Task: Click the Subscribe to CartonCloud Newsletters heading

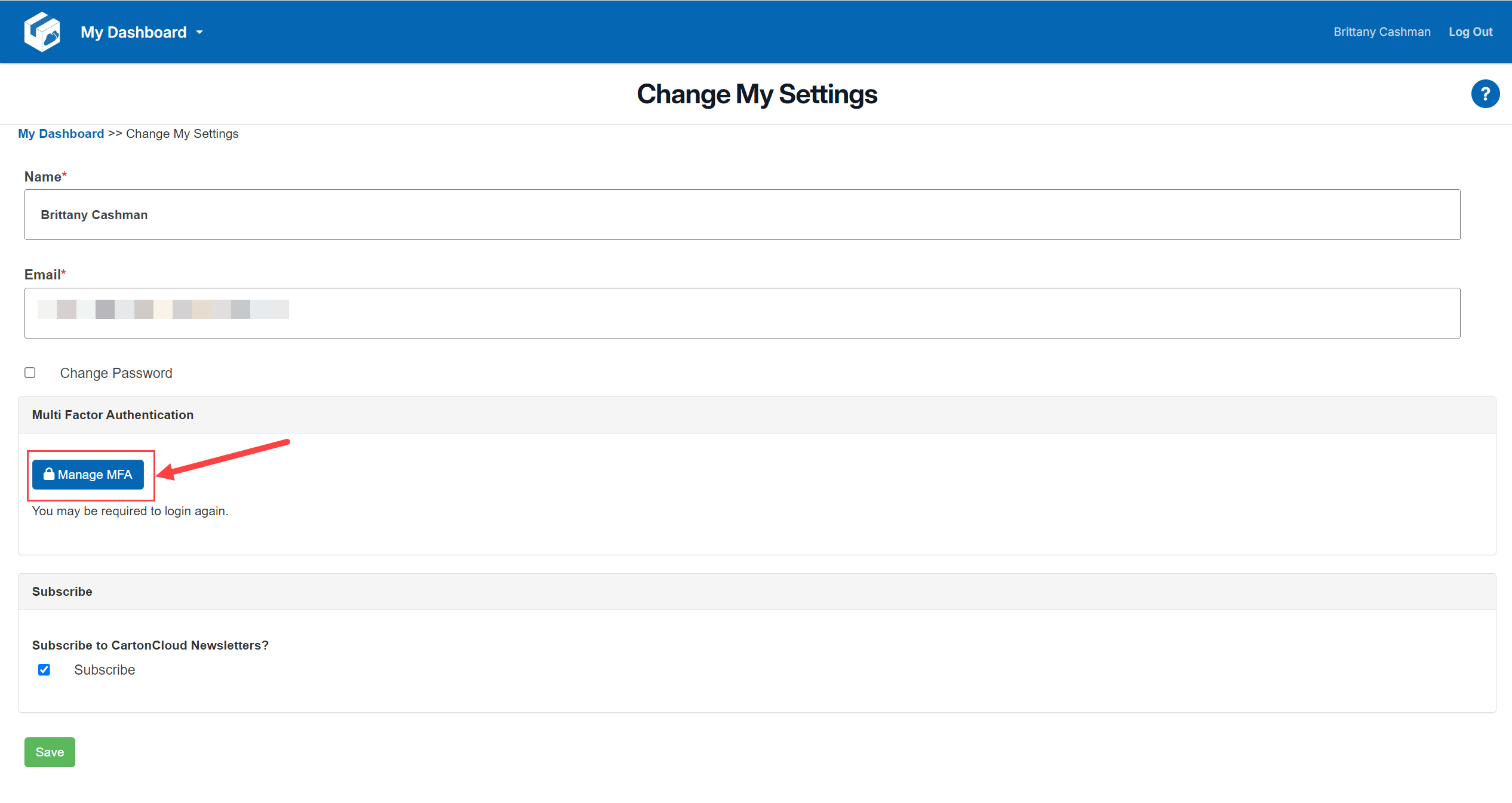Action: coord(150,645)
